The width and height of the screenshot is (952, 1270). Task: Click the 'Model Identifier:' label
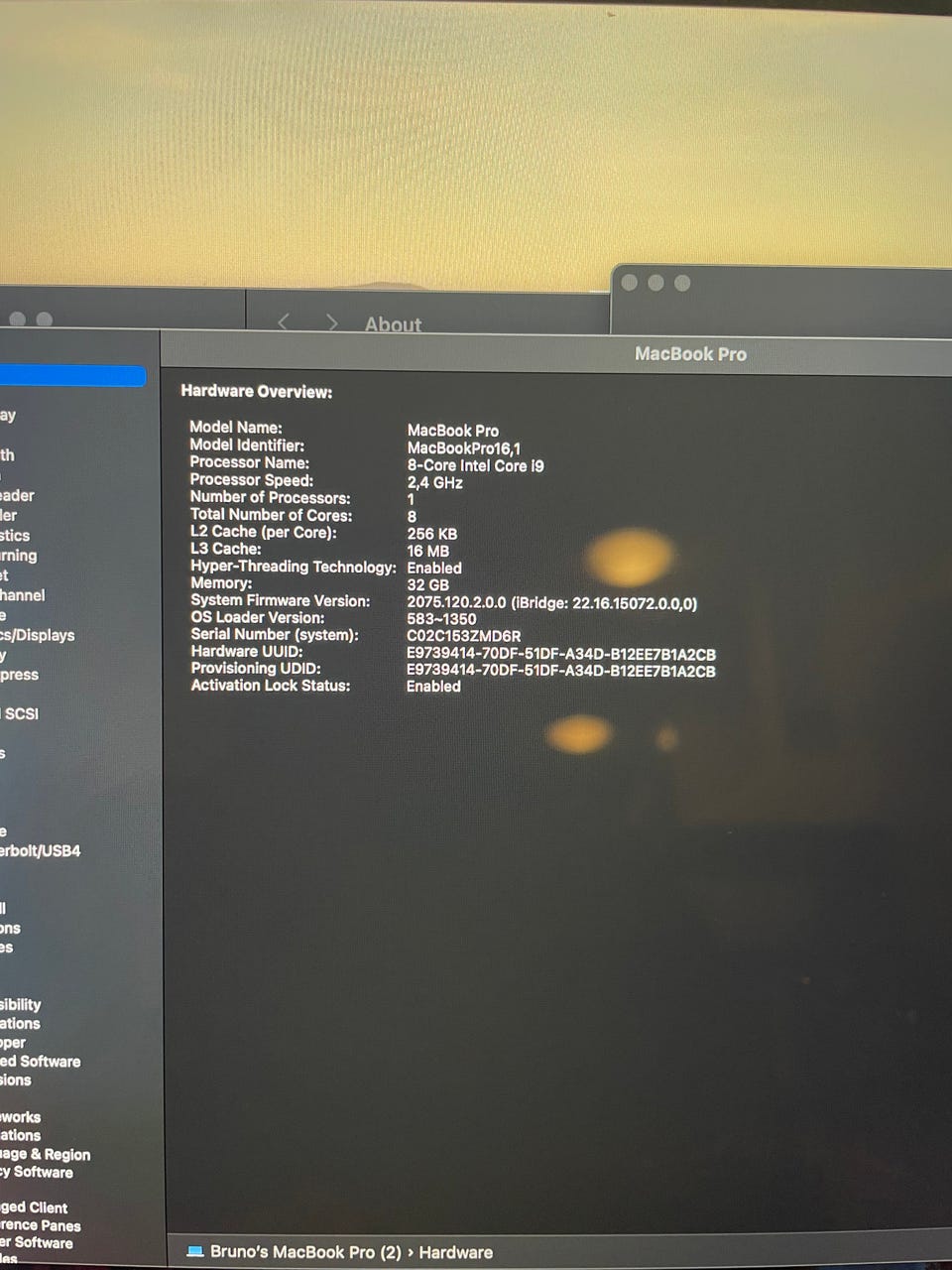point(247,445)
